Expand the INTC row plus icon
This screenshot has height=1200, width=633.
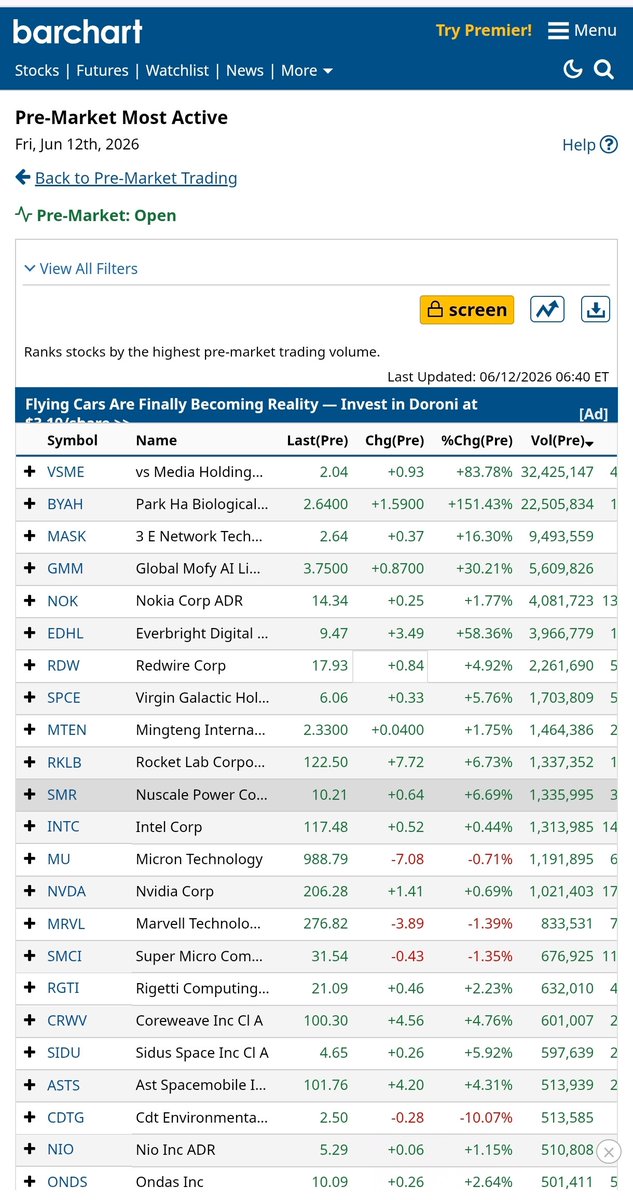(x=30, y=827)
